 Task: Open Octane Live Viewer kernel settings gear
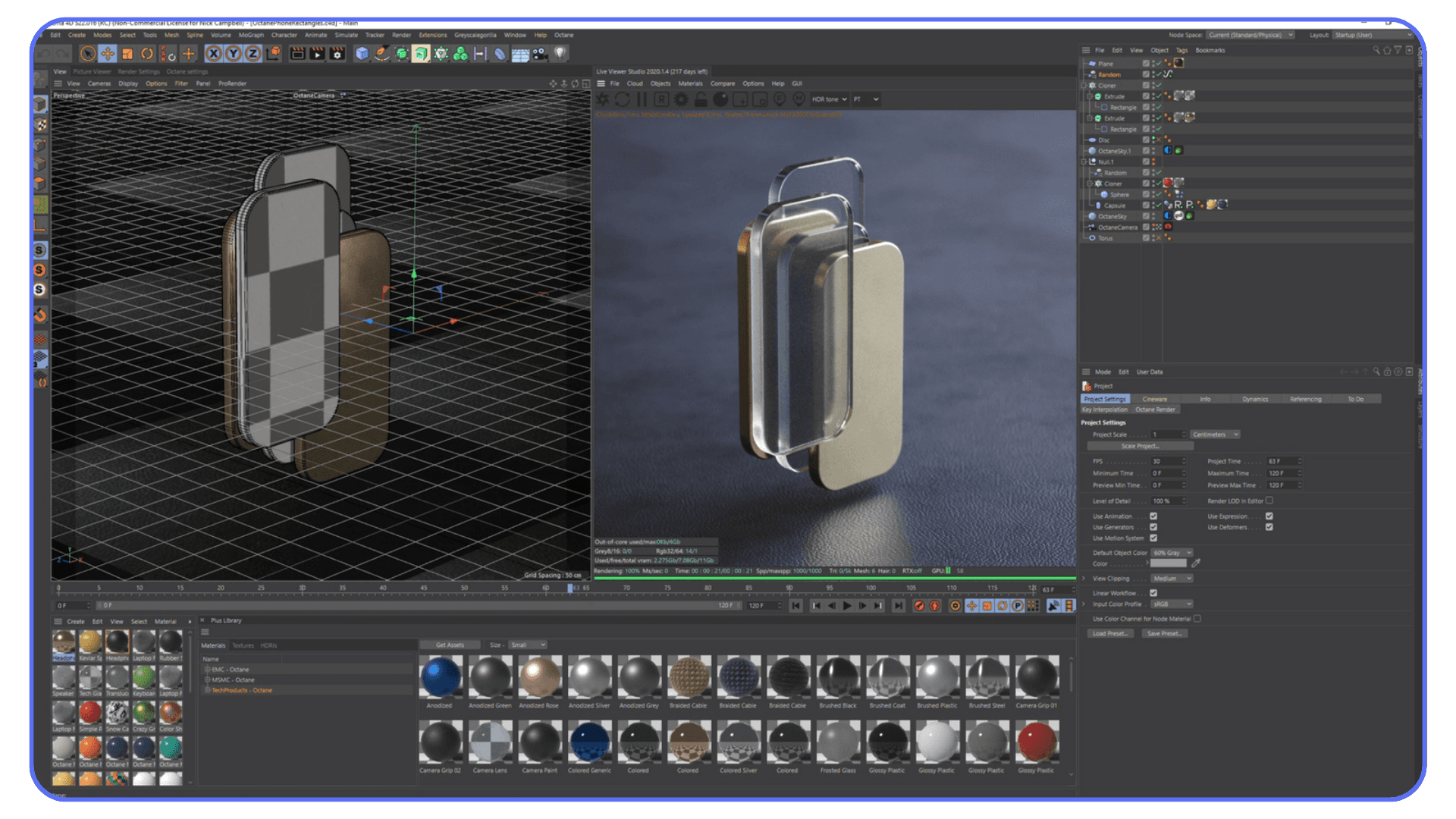(x=681, y=99)
